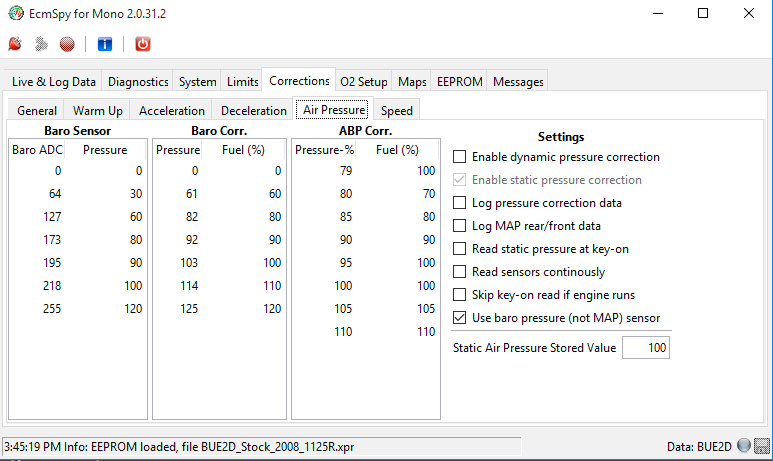This screenshot has width=773, height=461.
Task: Switch to the Maps tab
Action: coord(412,82)
